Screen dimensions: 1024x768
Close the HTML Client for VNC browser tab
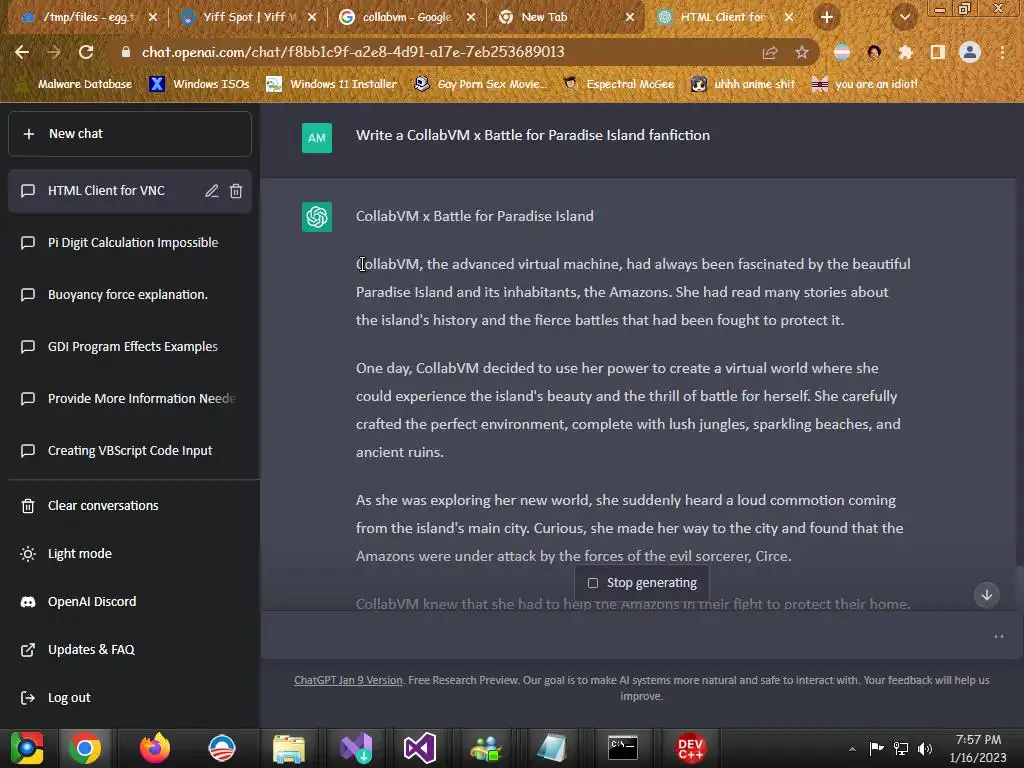pos(789,17)
